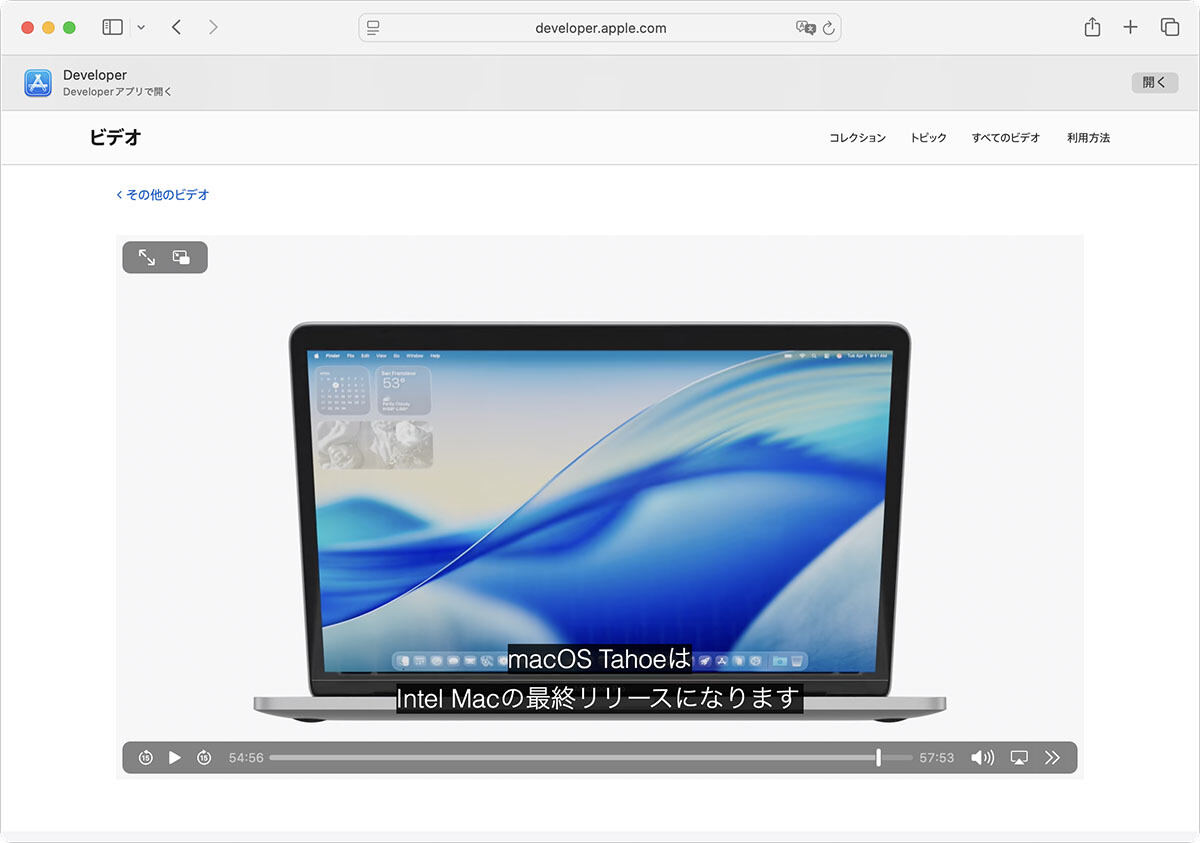Click the developer.apple.com address field
Screen dimensions: 1200x843
pyautogui.click(x=600, y=28)
